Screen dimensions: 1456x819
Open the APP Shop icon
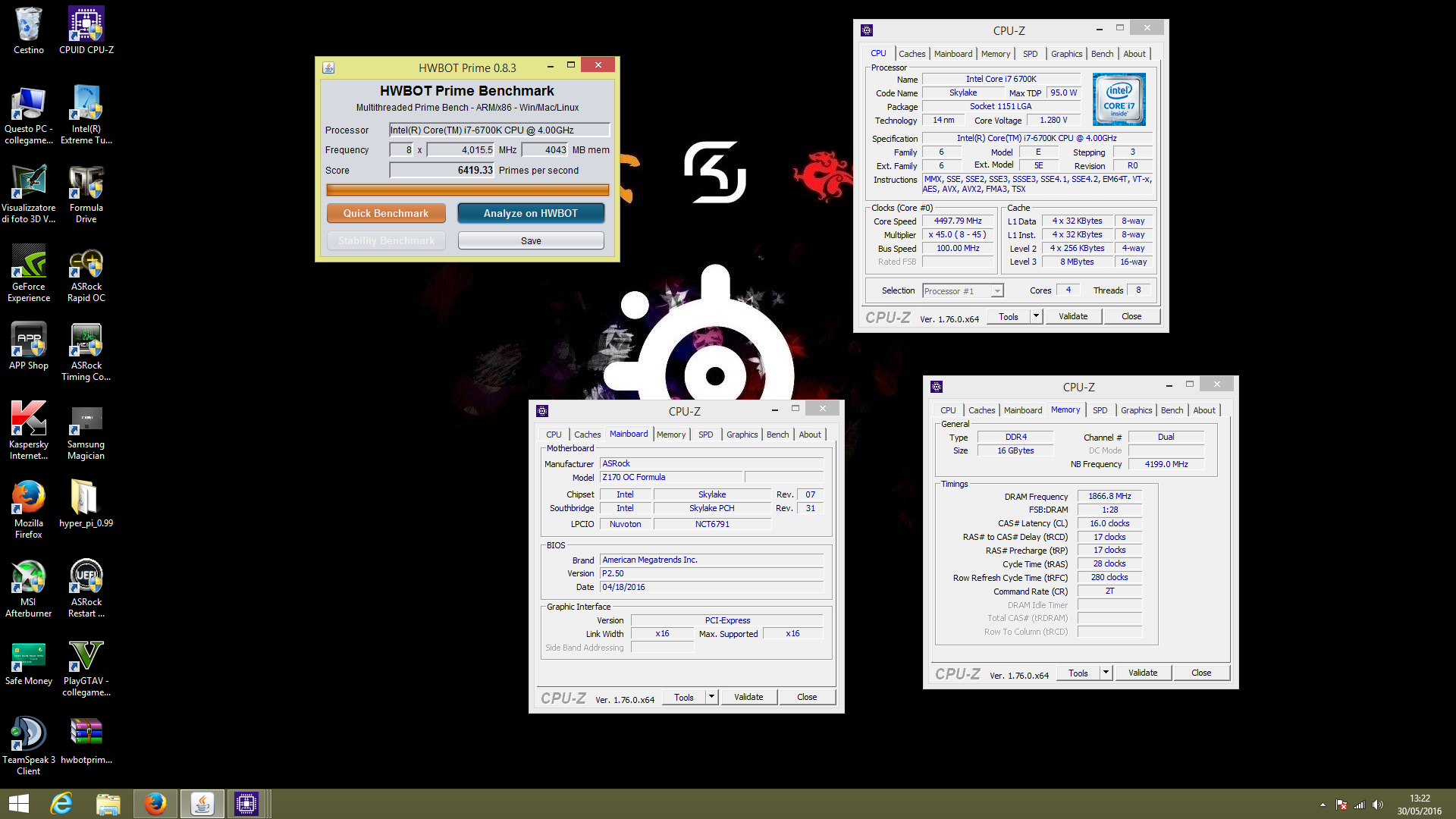[x=29, y=346]
